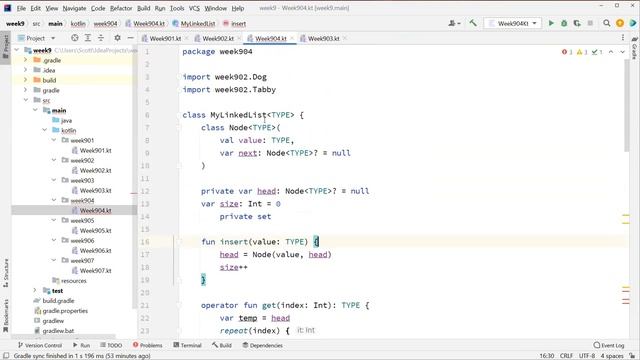Collapse the week901 package
The width and height of the screenshot is (640, 360).
pos(54,140)
